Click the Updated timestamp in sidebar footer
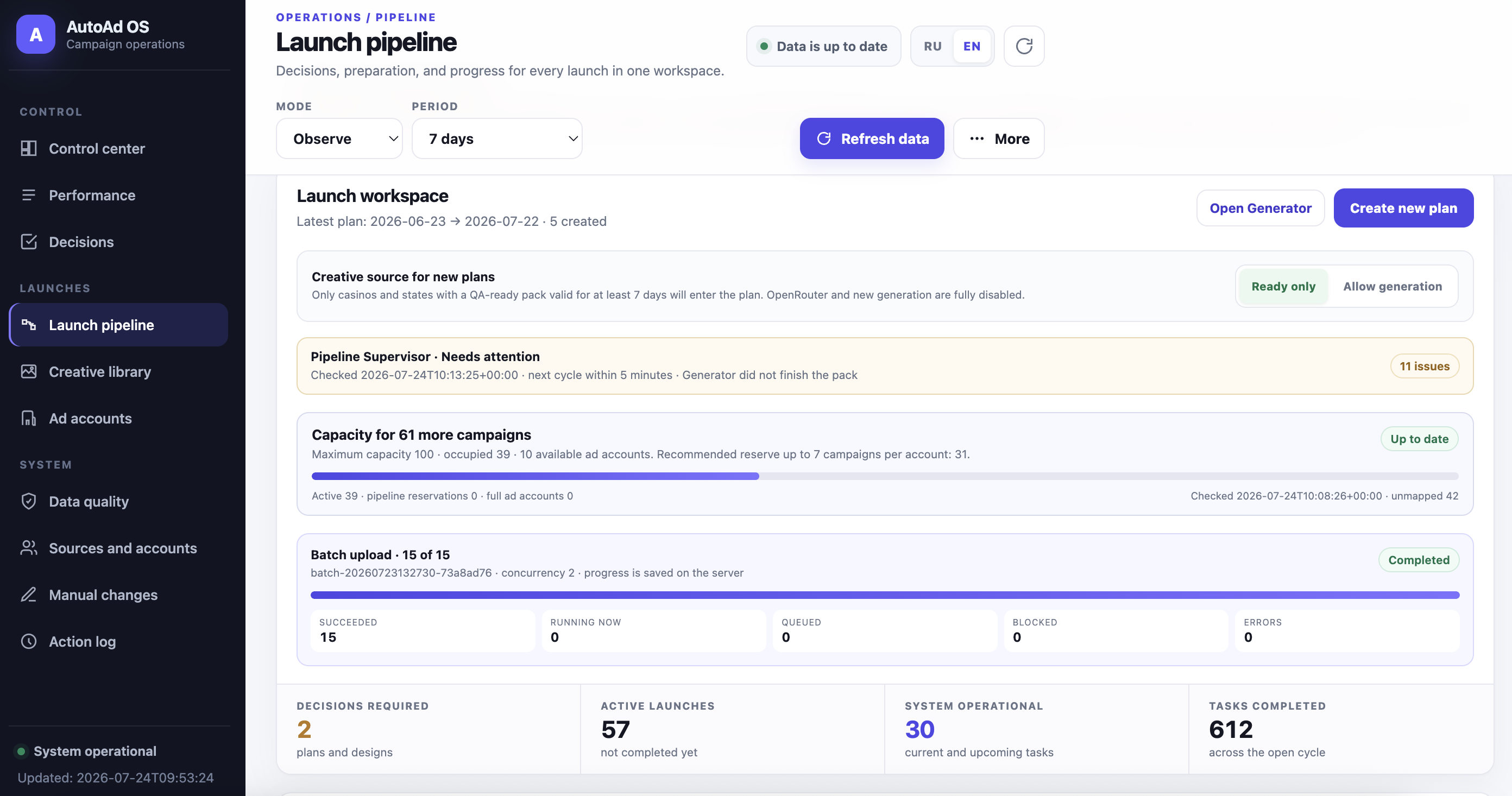 (116, 778)
